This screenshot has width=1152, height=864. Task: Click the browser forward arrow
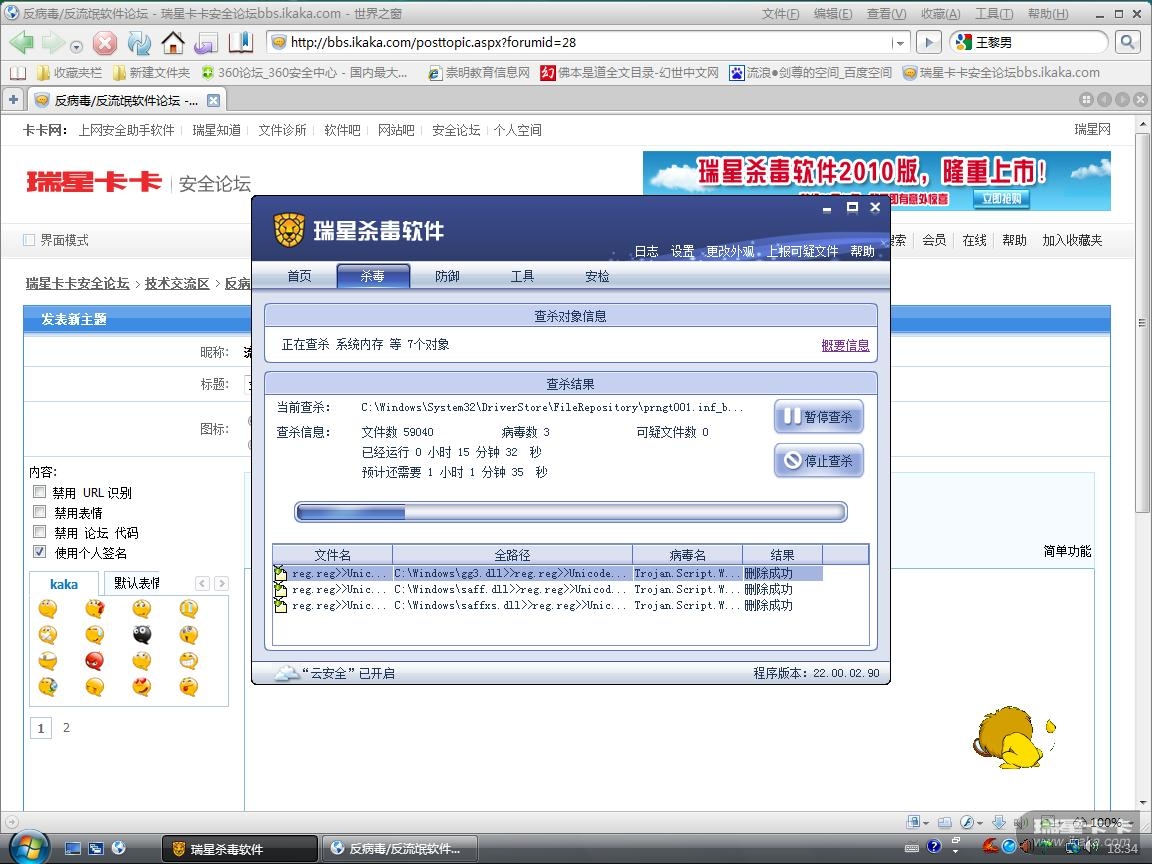tap(52, 43)
